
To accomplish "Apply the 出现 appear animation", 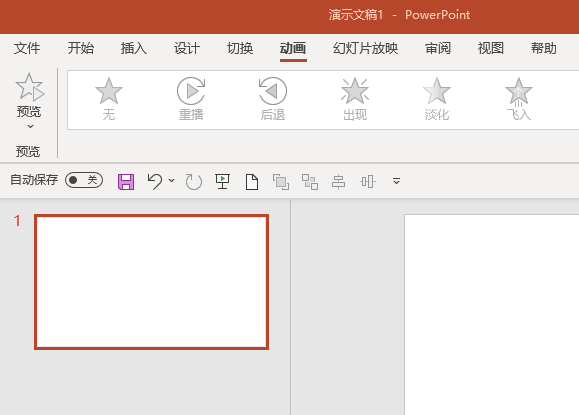I will (355, 99).
